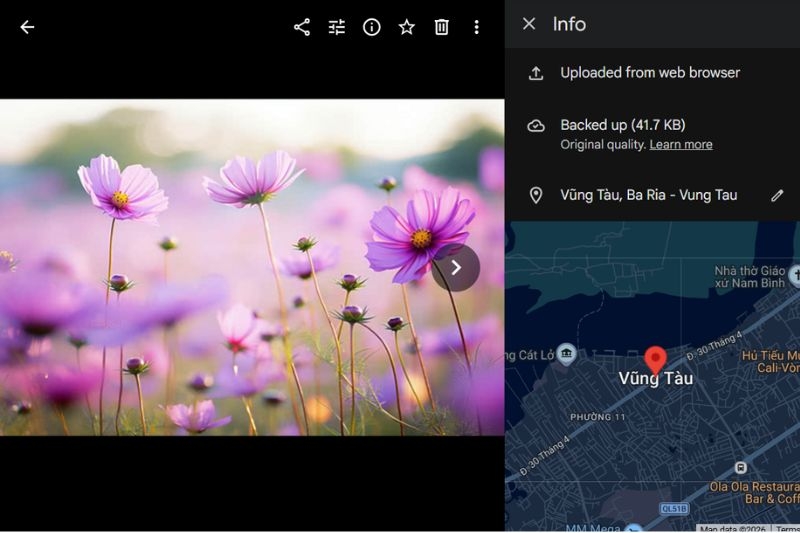Go to next photo arrow
The image size is (800, 533).
(456, 268)
